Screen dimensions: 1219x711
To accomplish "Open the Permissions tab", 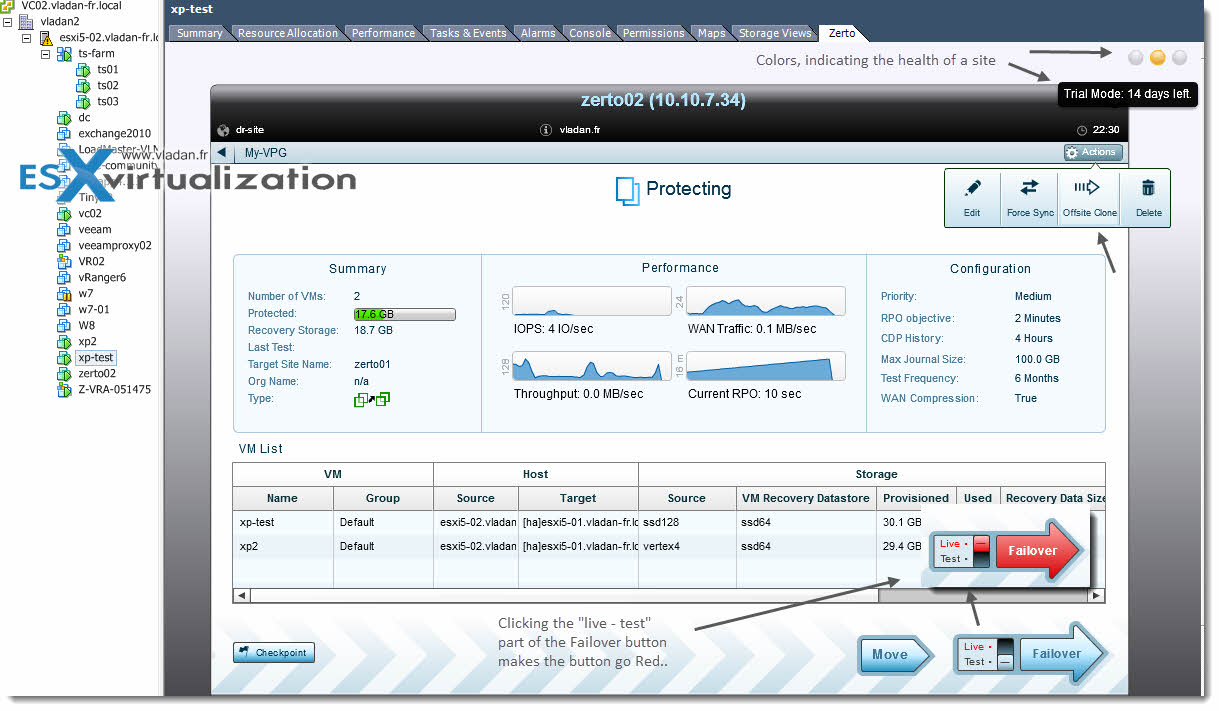I will point(653,33).
